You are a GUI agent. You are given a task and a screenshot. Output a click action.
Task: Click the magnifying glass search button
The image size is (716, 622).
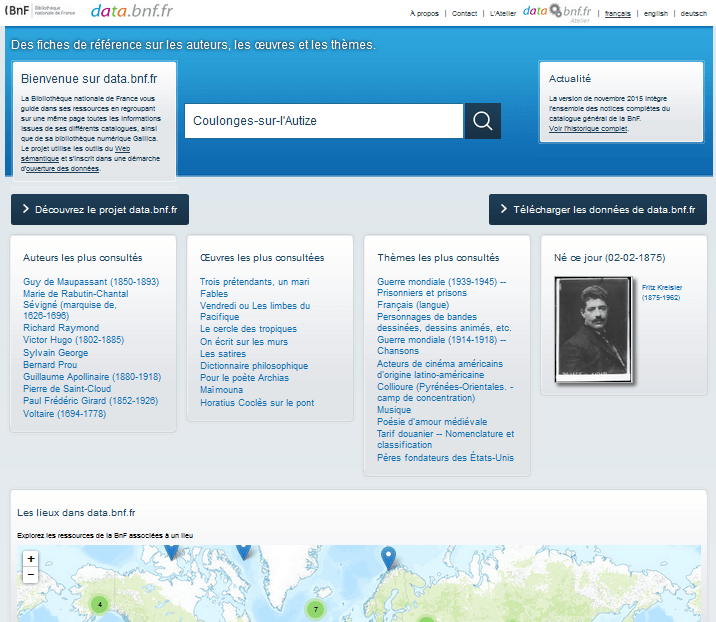tap(482, 121)
